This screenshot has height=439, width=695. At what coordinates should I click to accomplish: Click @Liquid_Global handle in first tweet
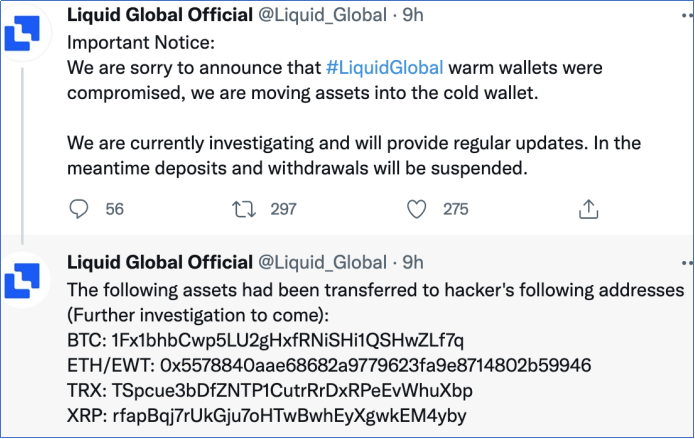[322, 16]
